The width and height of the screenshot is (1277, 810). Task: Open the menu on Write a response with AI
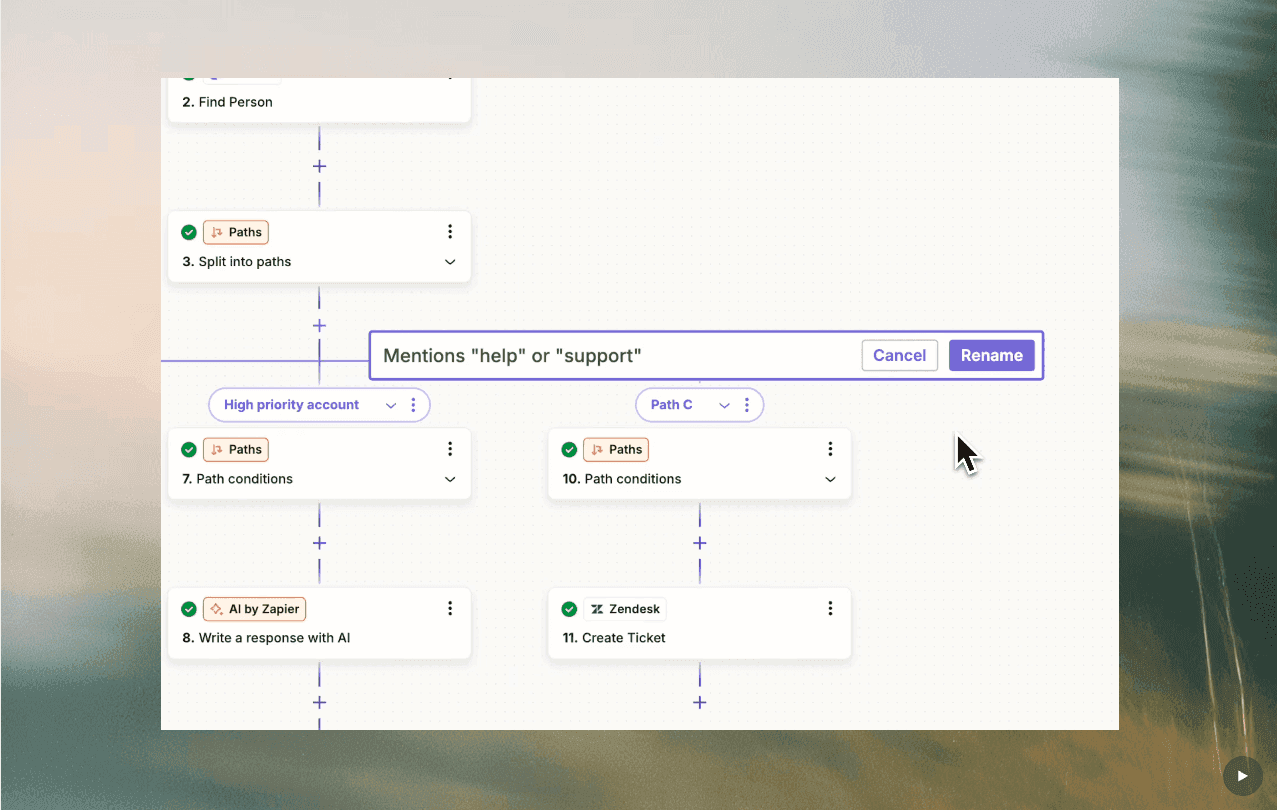pyautogui.click(x=449, y=607)
